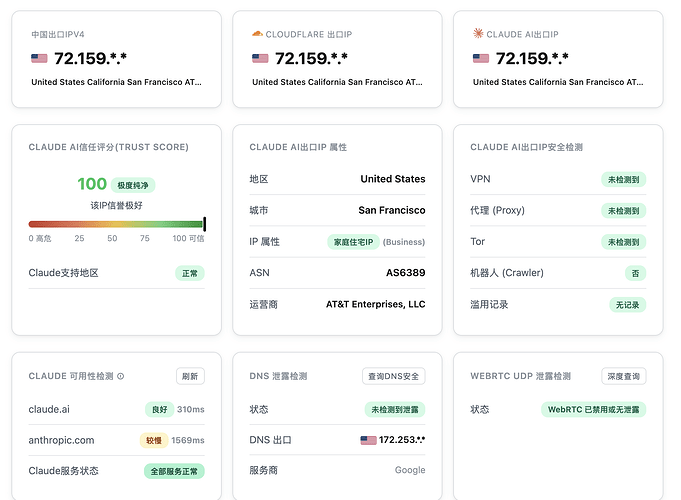The width and height of the screenshot is (681, 500).
Task: Click the San Francisco value in 城市 row
Action: pyautogui.click(x=392, y=210)
